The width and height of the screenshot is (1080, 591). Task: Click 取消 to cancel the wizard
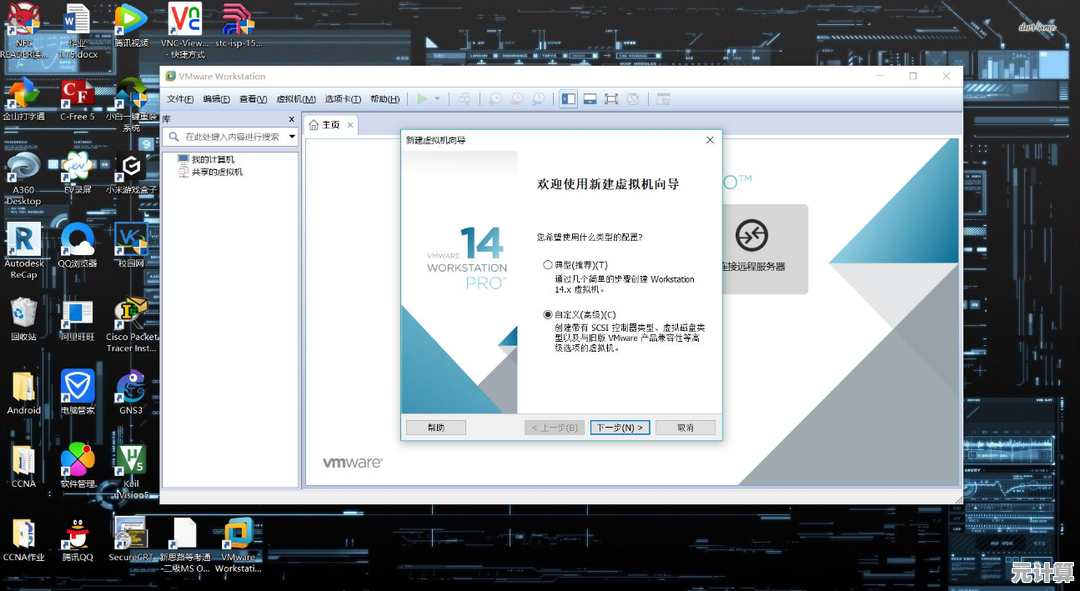685,428
